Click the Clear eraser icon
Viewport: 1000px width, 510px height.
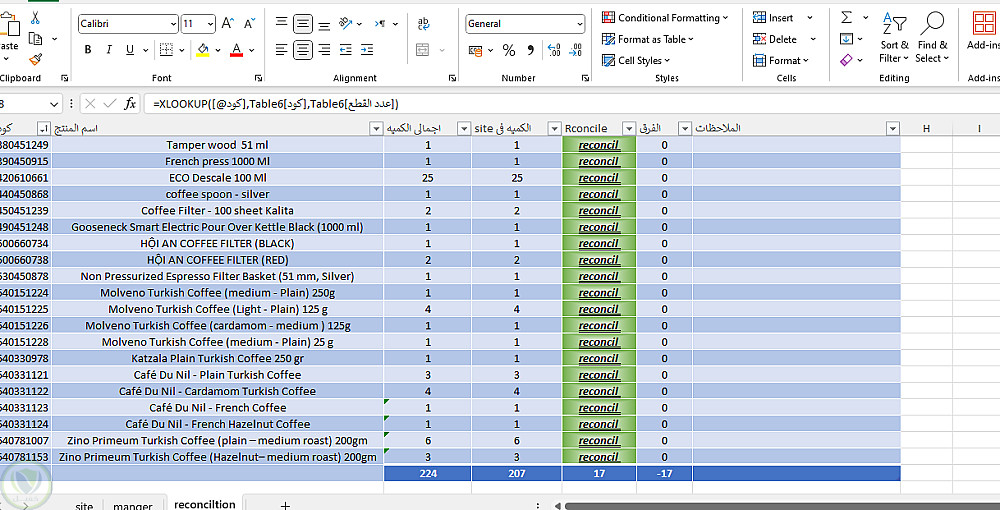846,60
